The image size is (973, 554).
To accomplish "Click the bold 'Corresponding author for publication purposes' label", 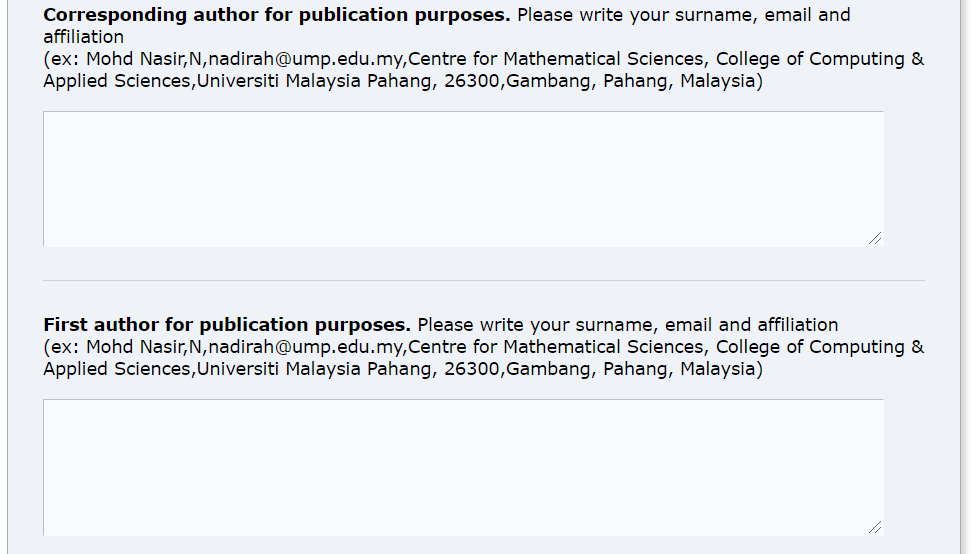I will coord(277,15).
